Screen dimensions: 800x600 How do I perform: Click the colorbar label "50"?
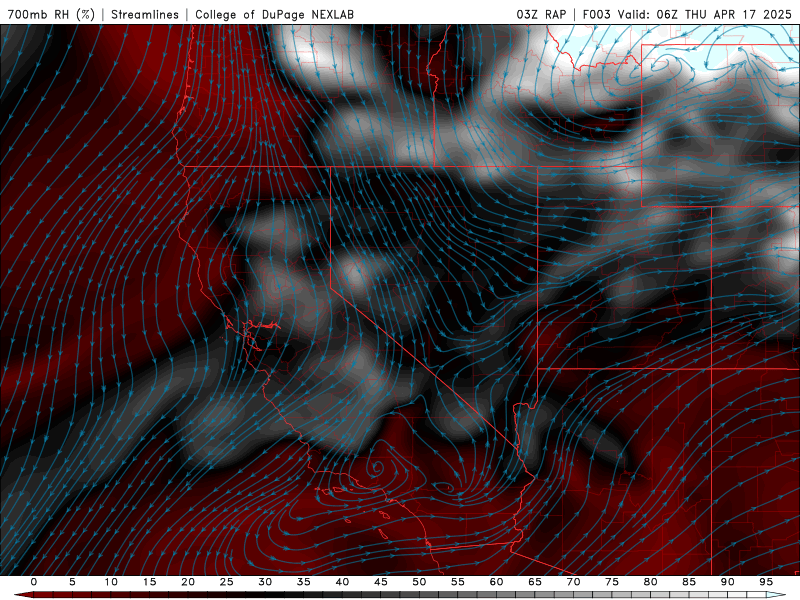(419, 582)
